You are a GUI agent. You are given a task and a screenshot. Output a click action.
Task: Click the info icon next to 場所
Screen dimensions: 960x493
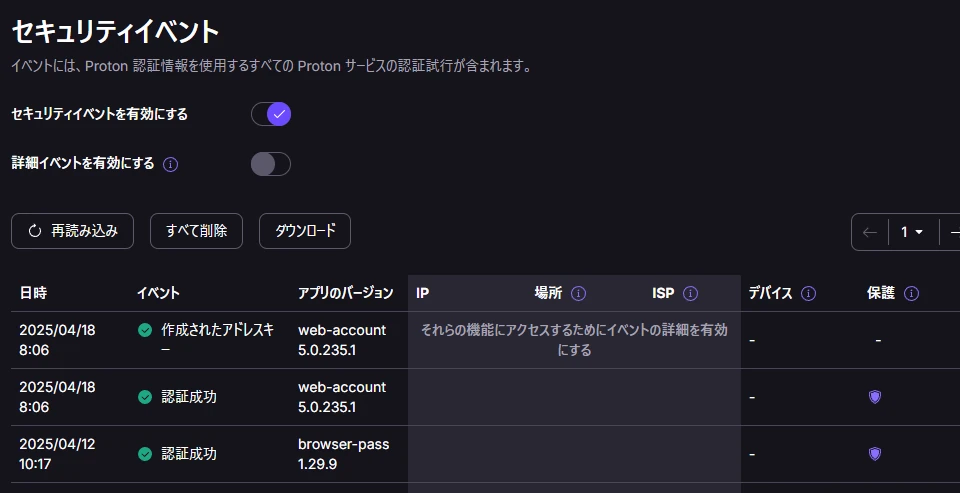579,293
